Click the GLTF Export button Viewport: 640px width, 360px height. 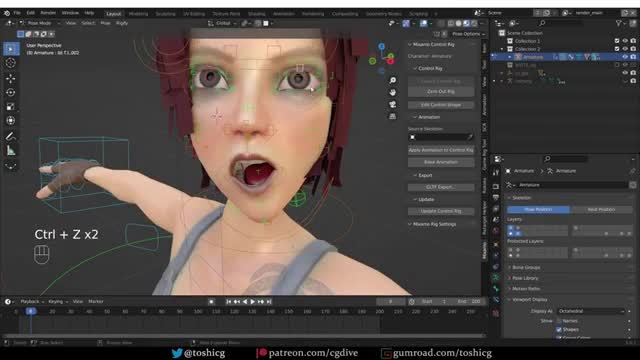point(441,187)
